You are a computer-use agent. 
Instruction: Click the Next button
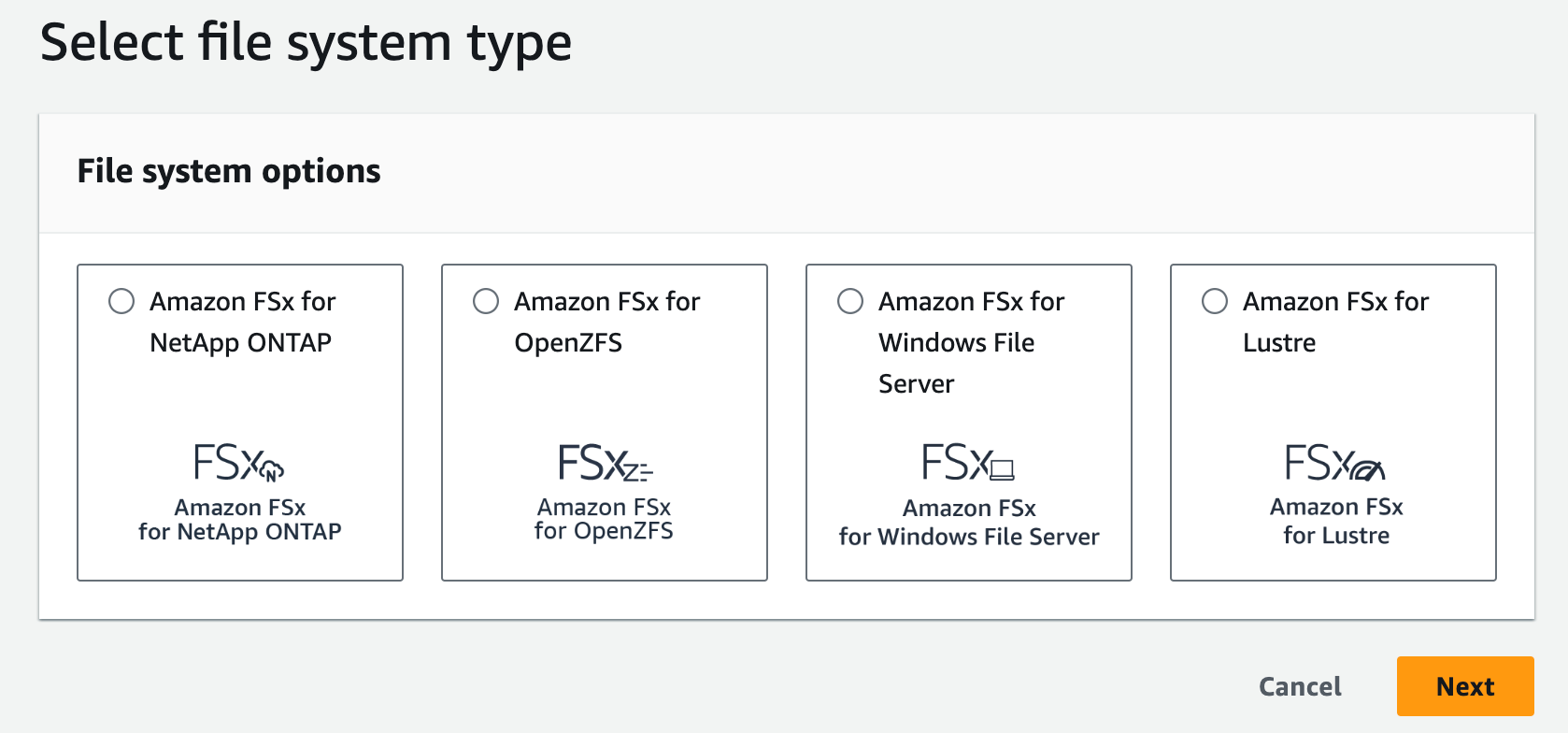1464,686
